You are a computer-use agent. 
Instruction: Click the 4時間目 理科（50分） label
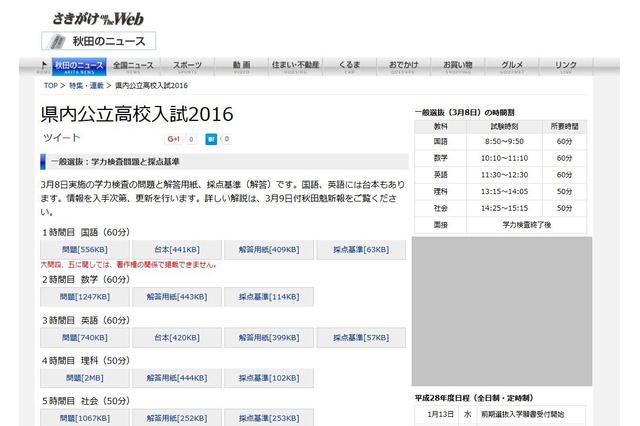pos(86,361)
